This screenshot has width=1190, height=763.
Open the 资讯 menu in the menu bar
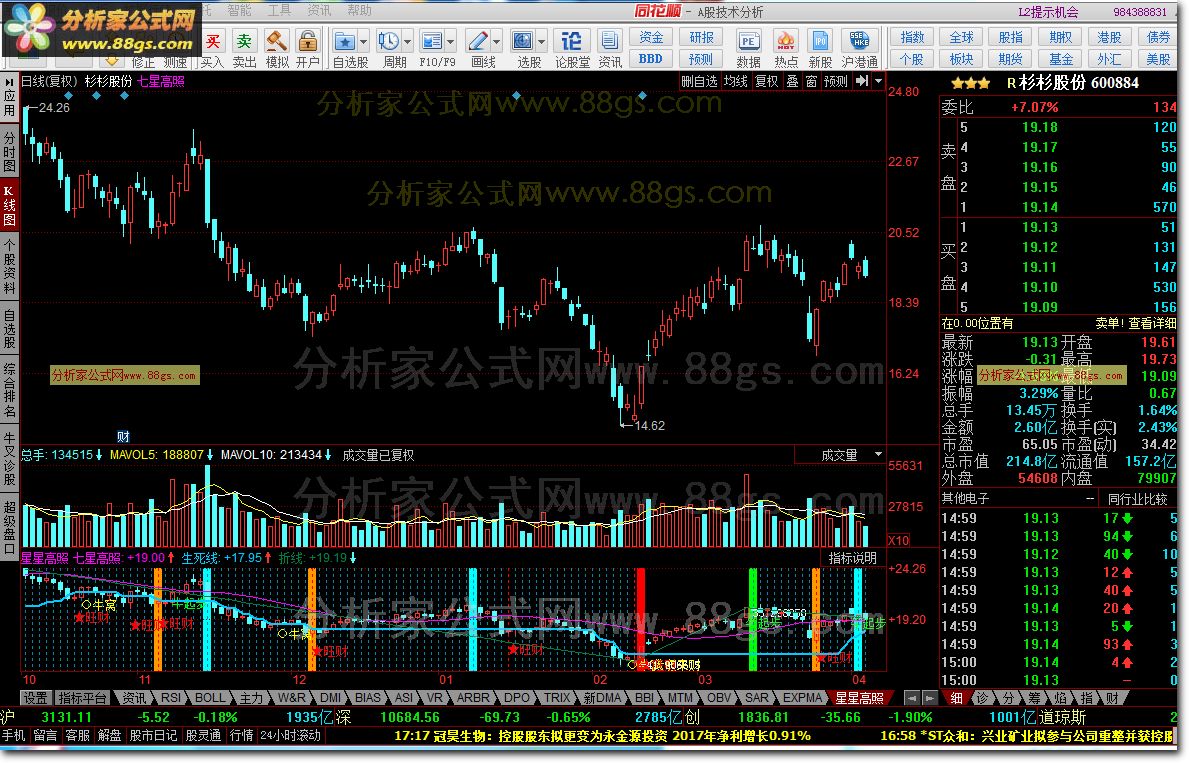click(x=319, y=10)
